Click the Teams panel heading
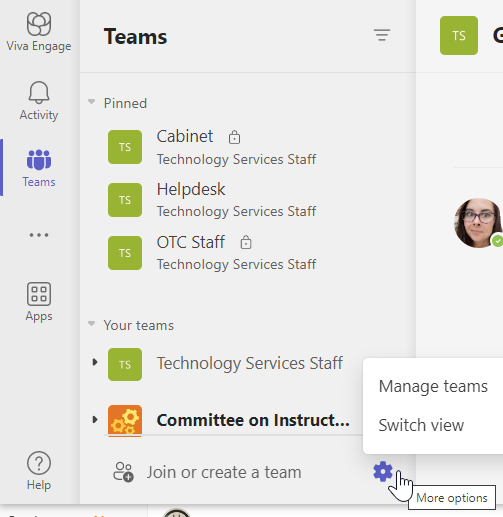The image size is (503, 517). pos(135,36)
